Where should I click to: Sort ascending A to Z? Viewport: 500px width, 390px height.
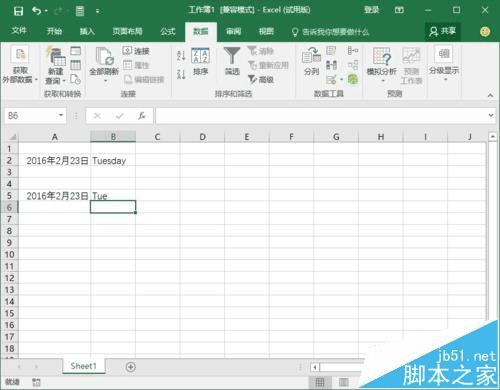coord(181,56)
